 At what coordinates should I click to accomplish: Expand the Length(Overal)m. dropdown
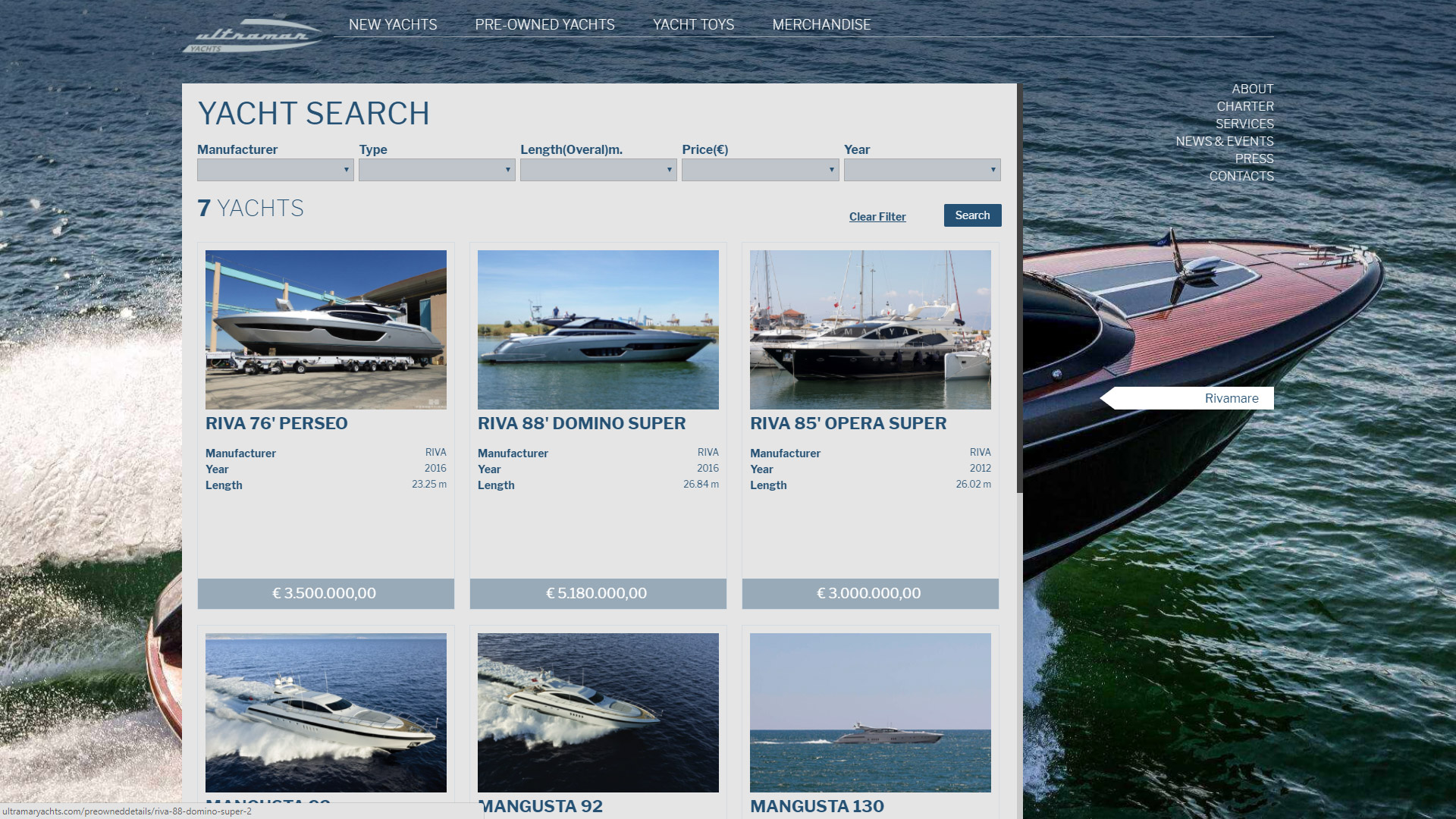[598, 170]
